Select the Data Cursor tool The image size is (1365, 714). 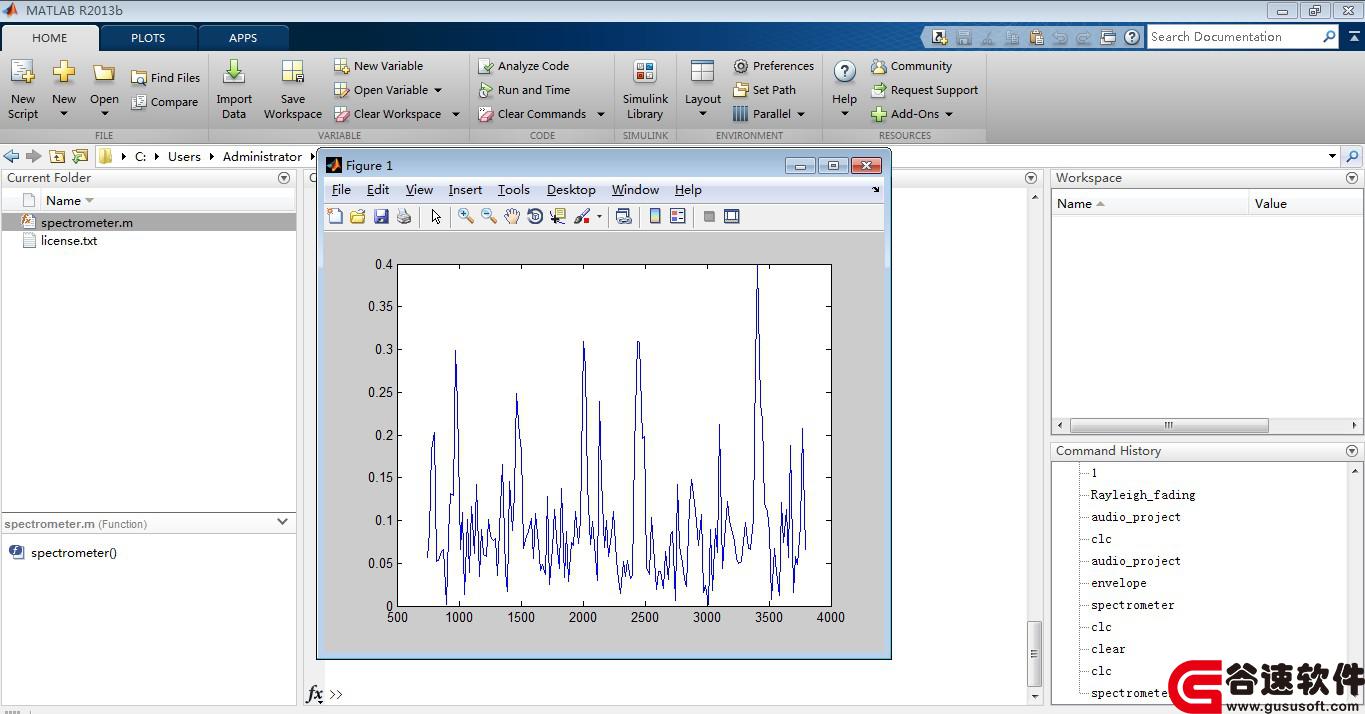point(558,216)
